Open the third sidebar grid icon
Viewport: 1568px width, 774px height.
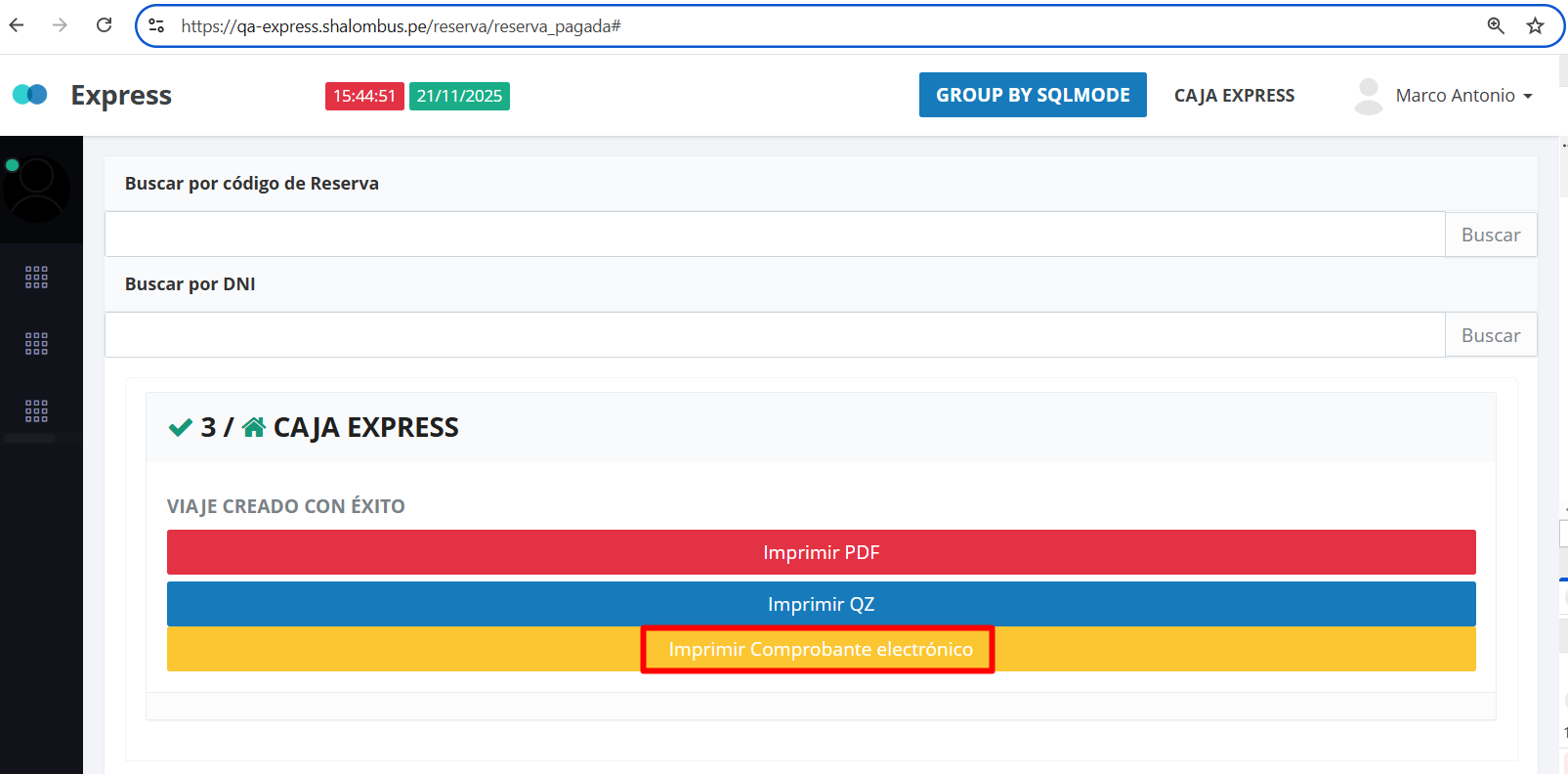pos(36,410)
